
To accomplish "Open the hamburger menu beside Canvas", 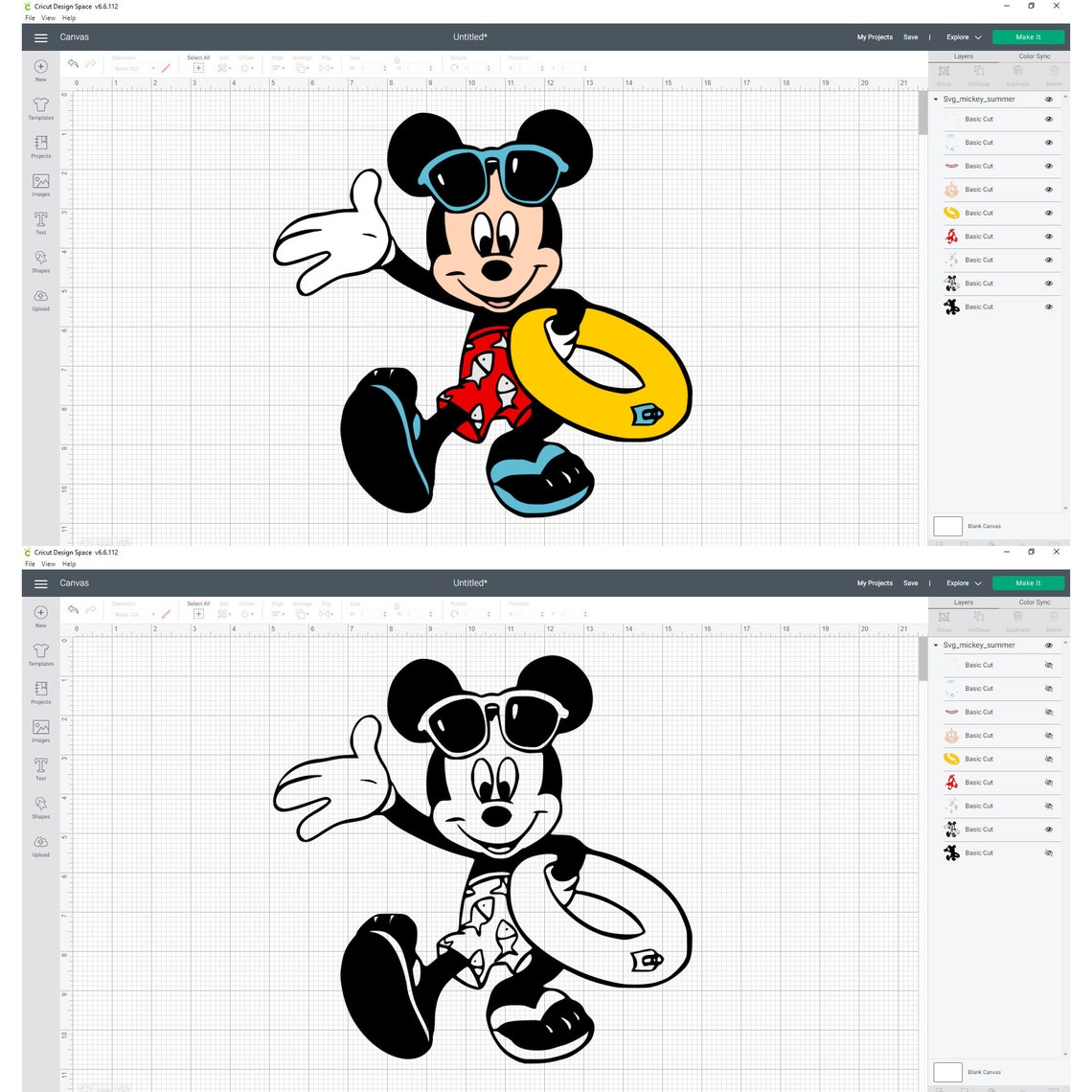I will click(40, 37).
